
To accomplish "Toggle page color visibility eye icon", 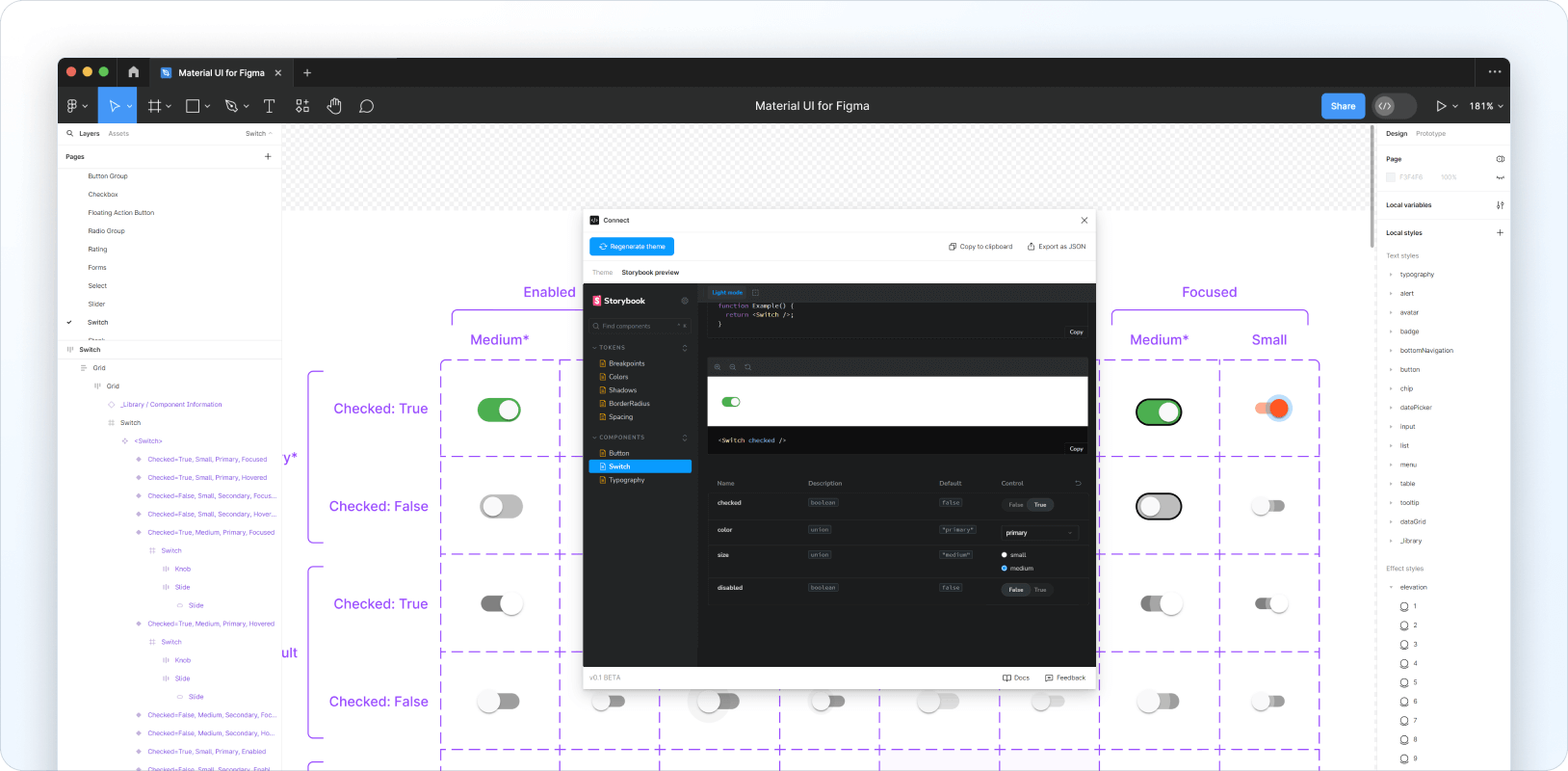I will (1500, 177).
